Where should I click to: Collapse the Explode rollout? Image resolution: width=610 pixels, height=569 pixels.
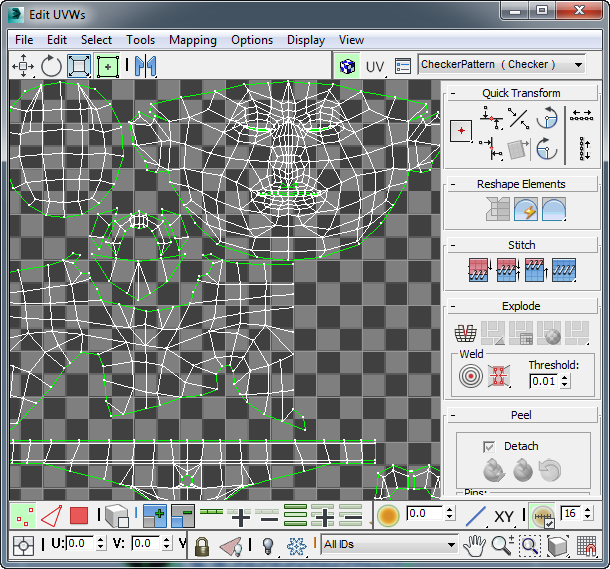[453, 306]
